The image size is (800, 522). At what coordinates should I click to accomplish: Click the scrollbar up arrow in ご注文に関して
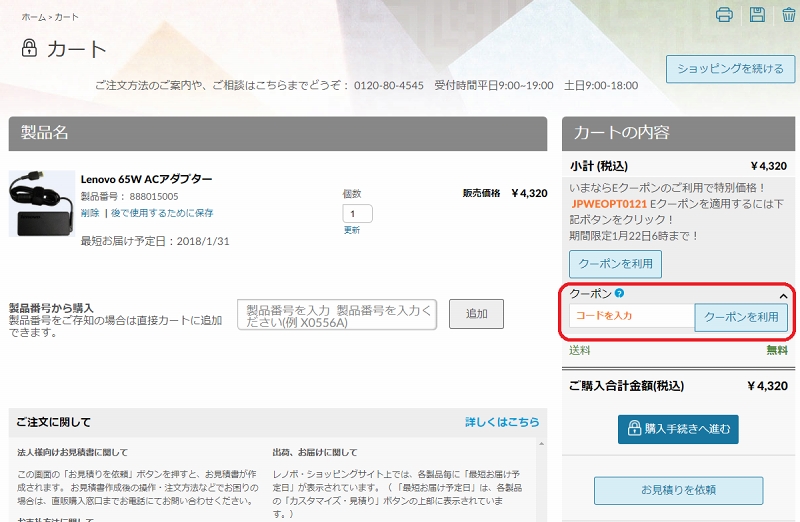point(541,444)
